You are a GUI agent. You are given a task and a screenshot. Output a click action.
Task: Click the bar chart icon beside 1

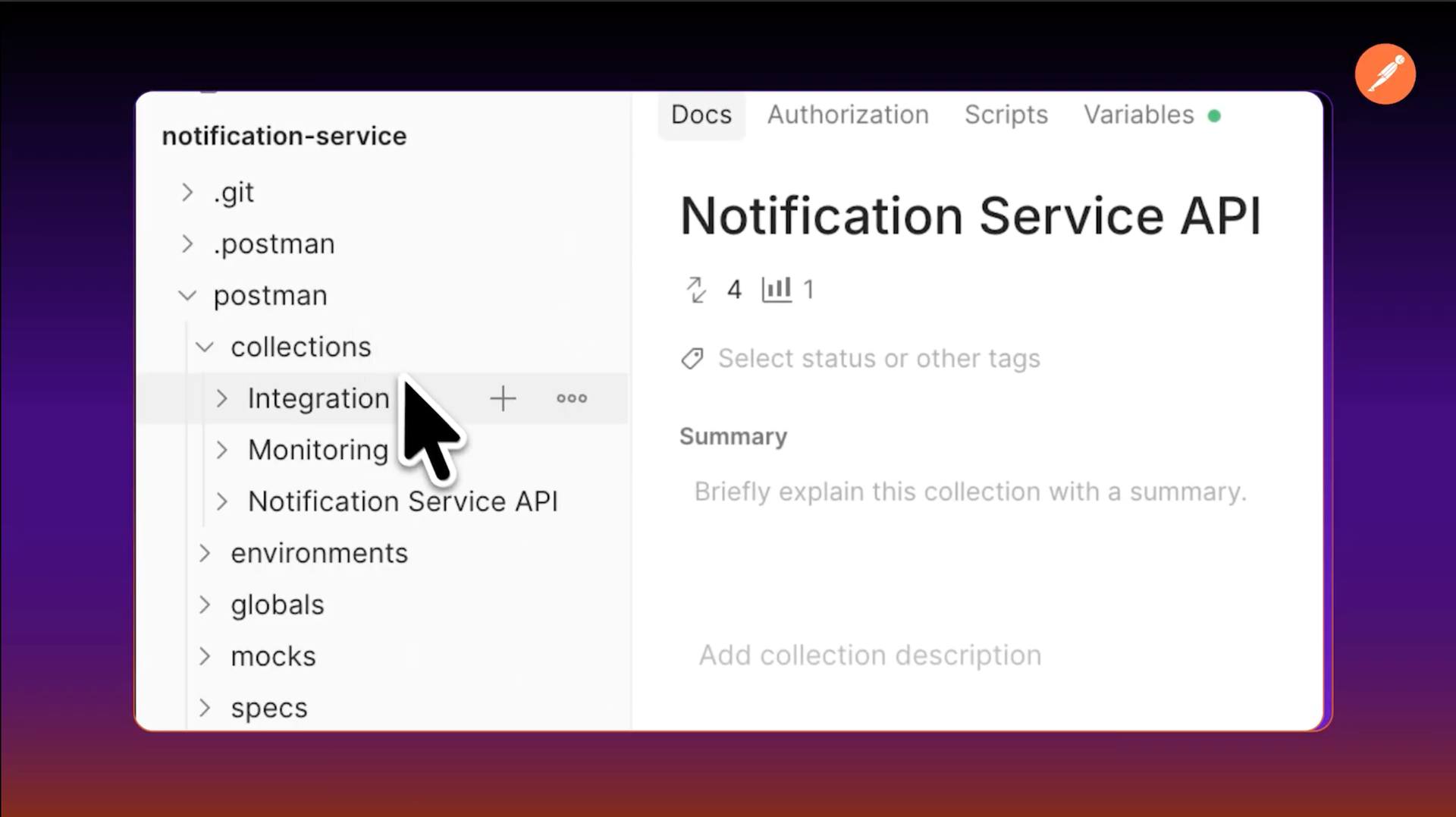(777, 289)
